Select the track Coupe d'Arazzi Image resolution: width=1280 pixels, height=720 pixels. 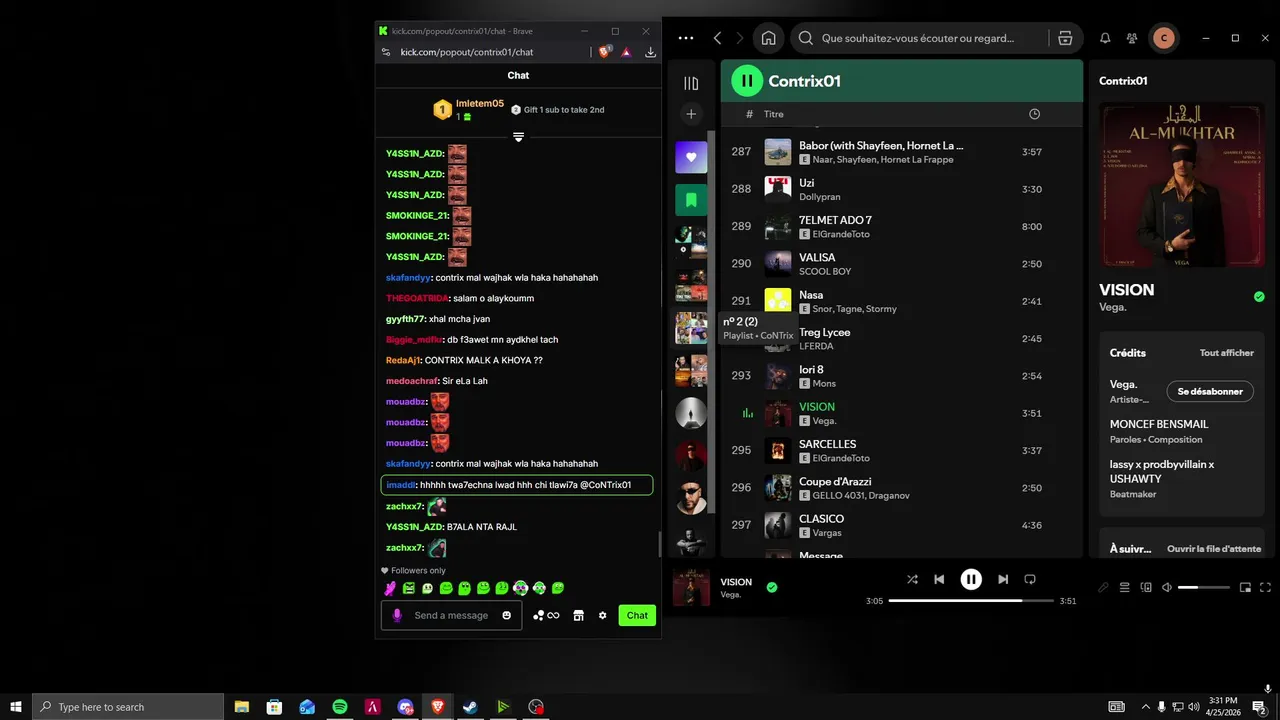coord(902,488)
